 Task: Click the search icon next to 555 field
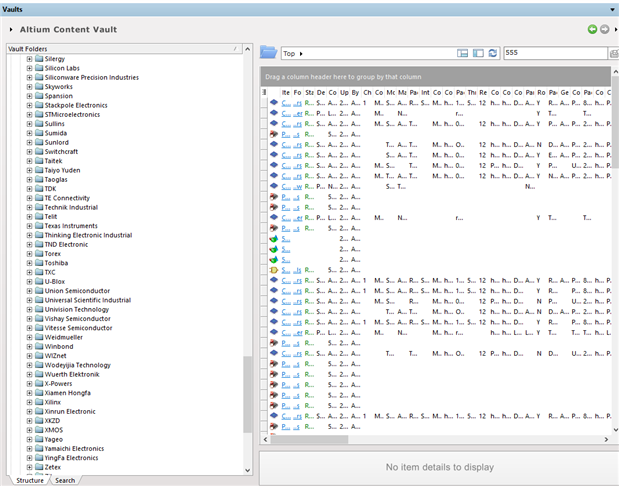point(613,53)
